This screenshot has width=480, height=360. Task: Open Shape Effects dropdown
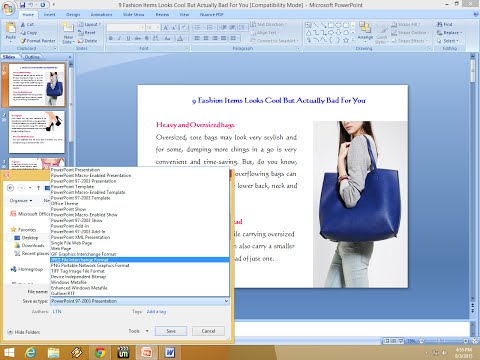click(409, 41)
